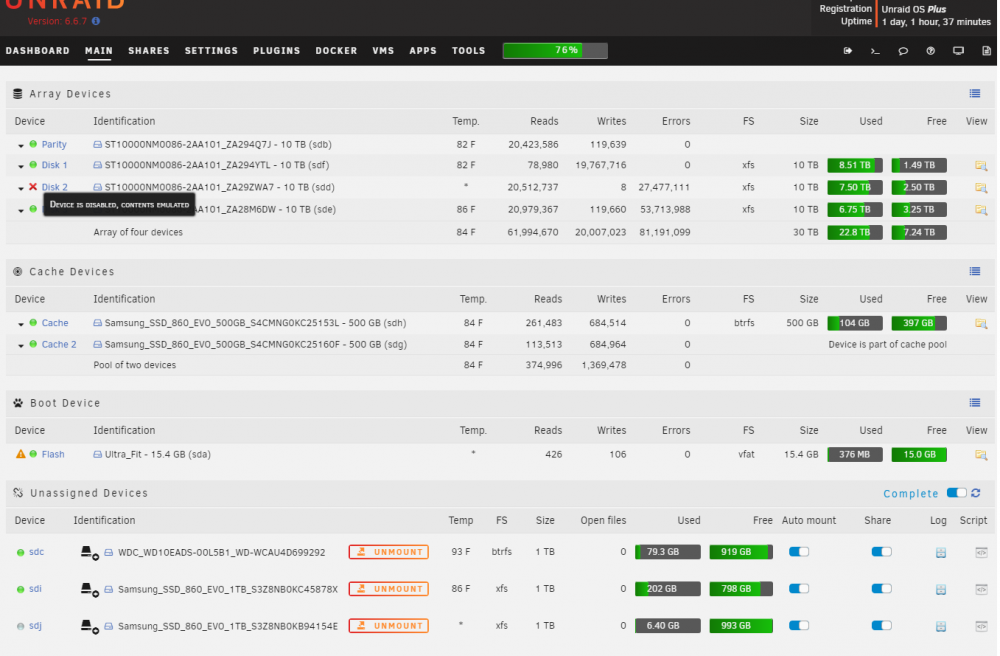This screenshot has width=1000, height=656.
Task: Browse Cache contents via View icon
Action: point(981,323)
